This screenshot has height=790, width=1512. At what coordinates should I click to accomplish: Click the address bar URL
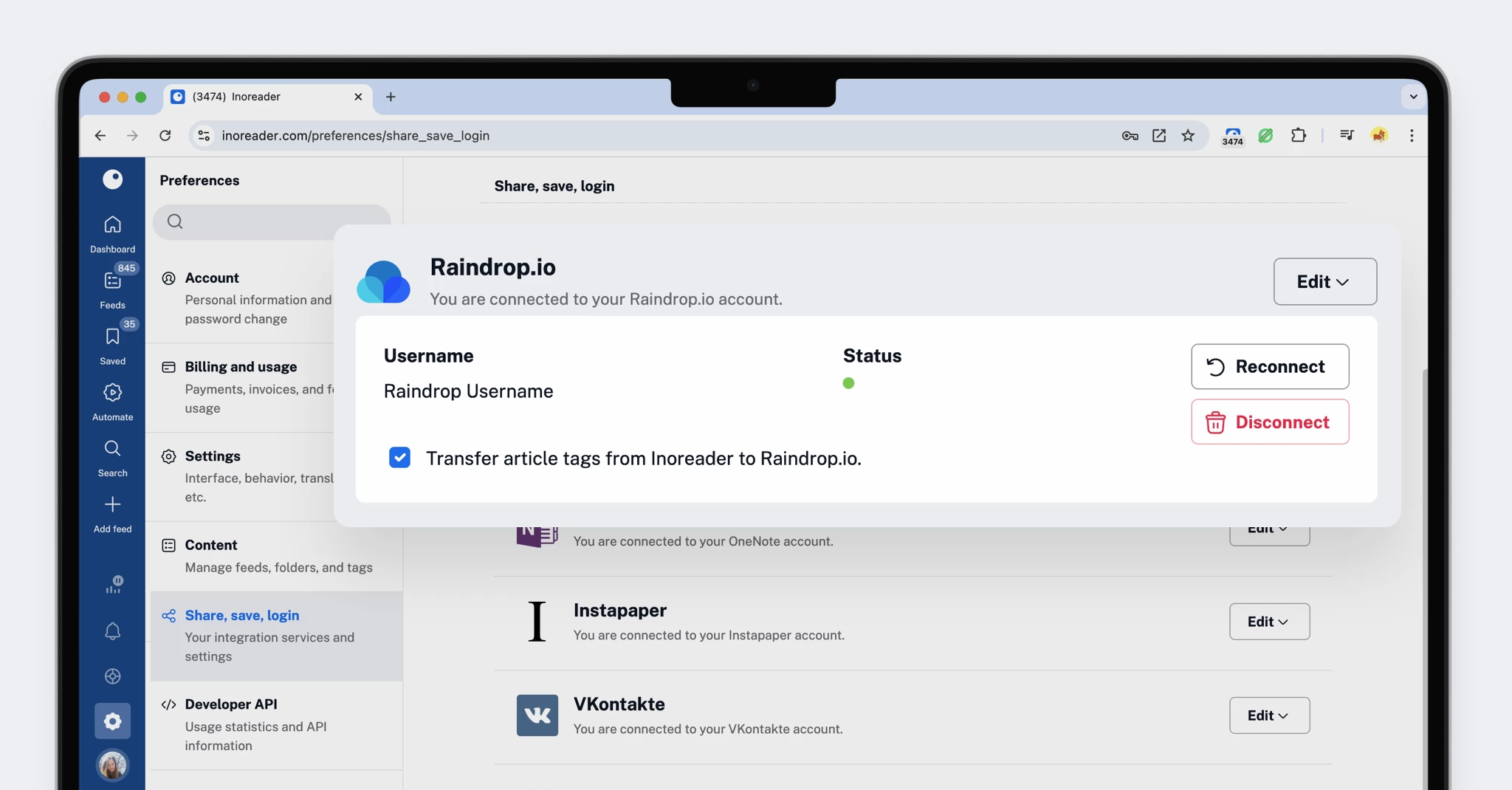(356, 135)
